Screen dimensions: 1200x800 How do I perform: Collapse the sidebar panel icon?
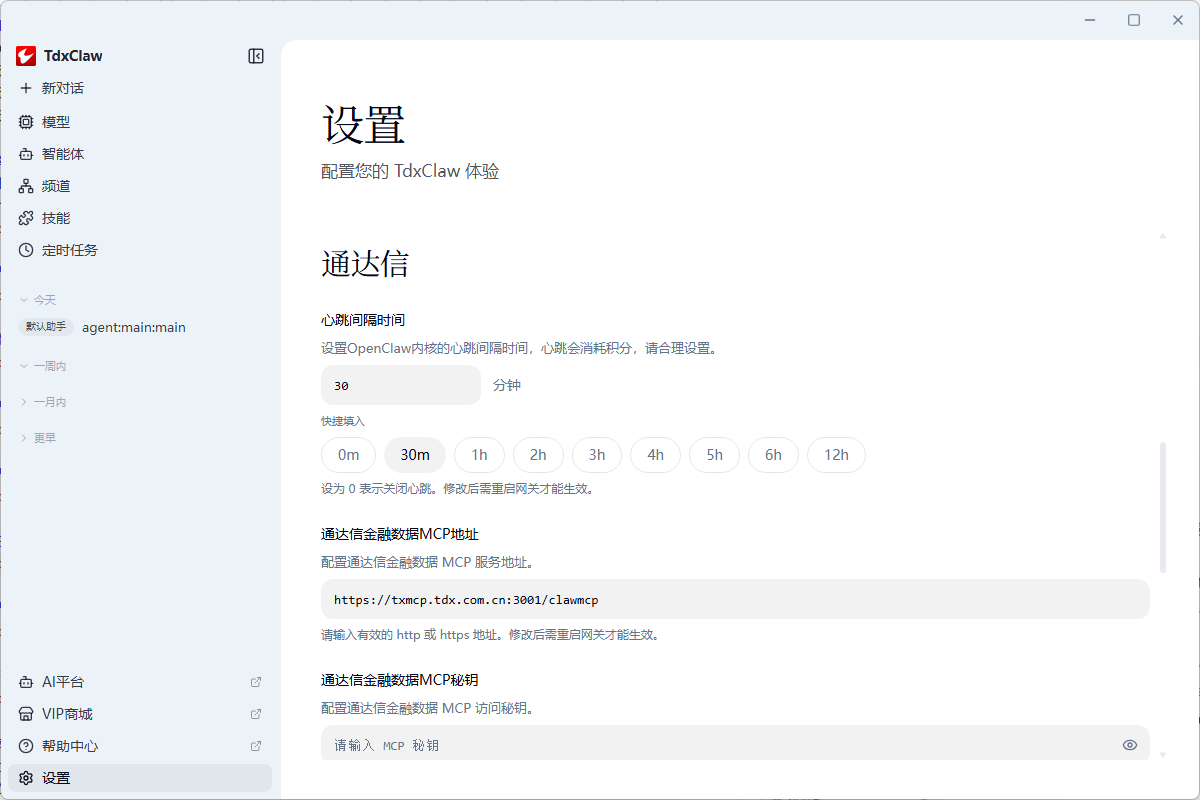[256, 56]
